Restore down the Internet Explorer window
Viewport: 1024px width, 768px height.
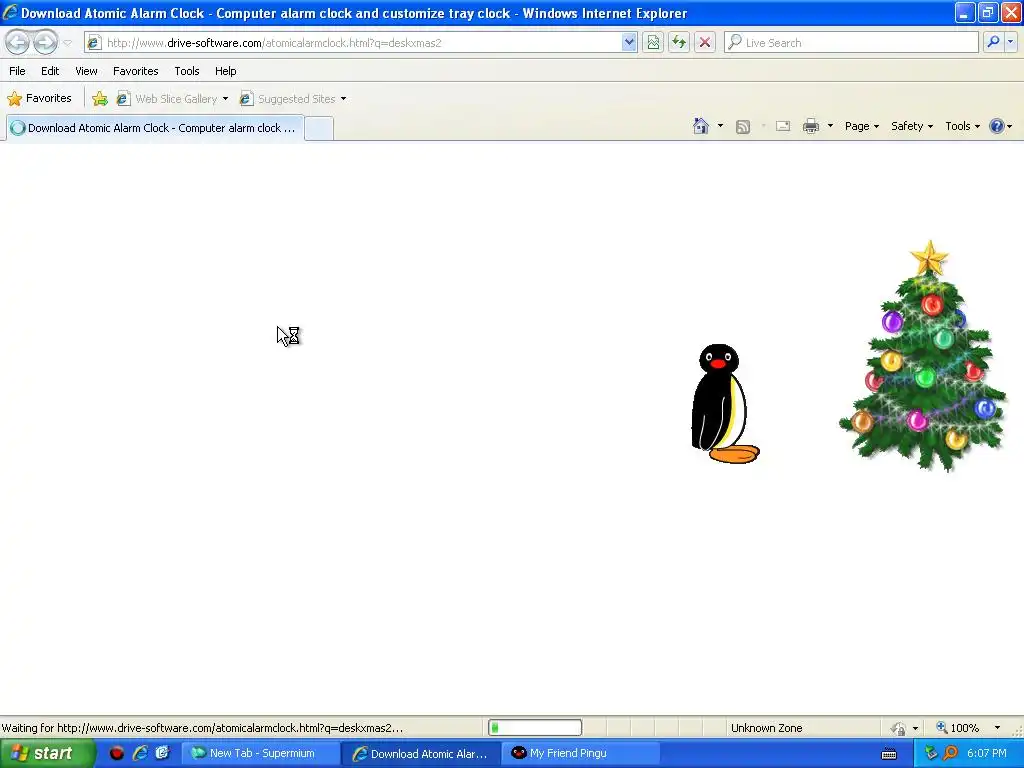point(987,12)
